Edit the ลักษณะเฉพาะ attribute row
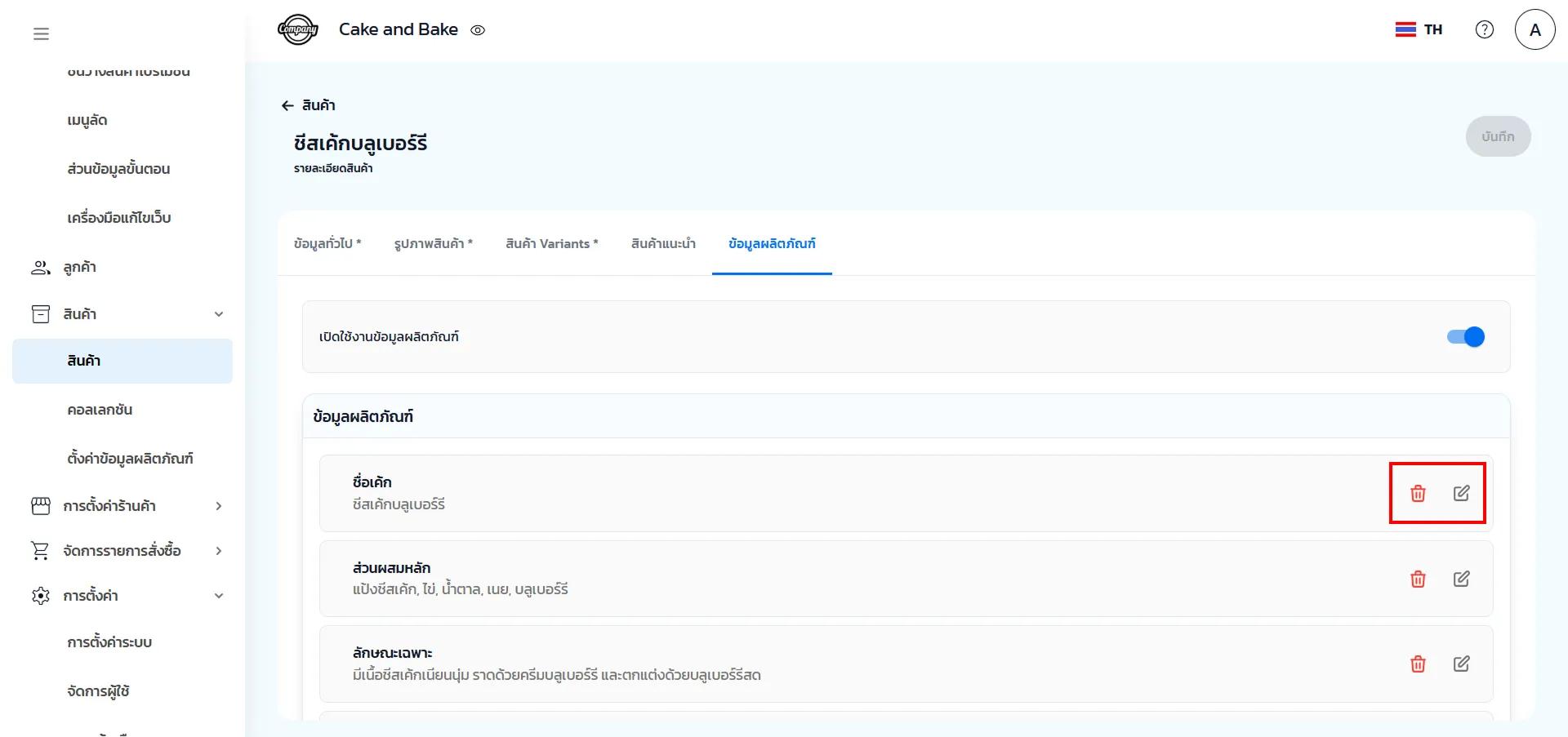Screen dimensions: 1568x737 [1461, 664]
